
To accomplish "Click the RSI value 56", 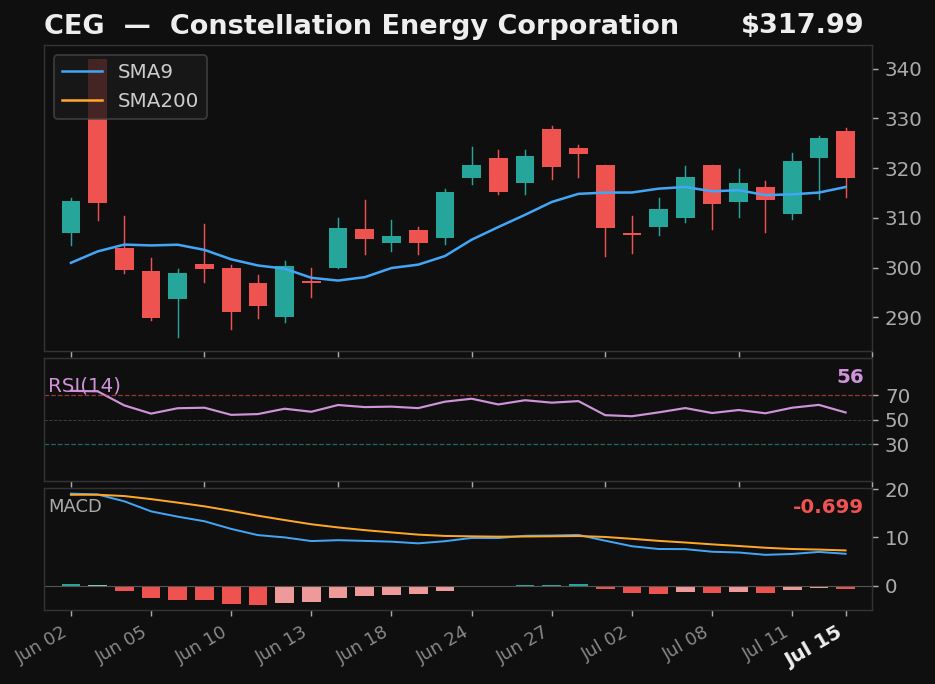I will [850, 376].
